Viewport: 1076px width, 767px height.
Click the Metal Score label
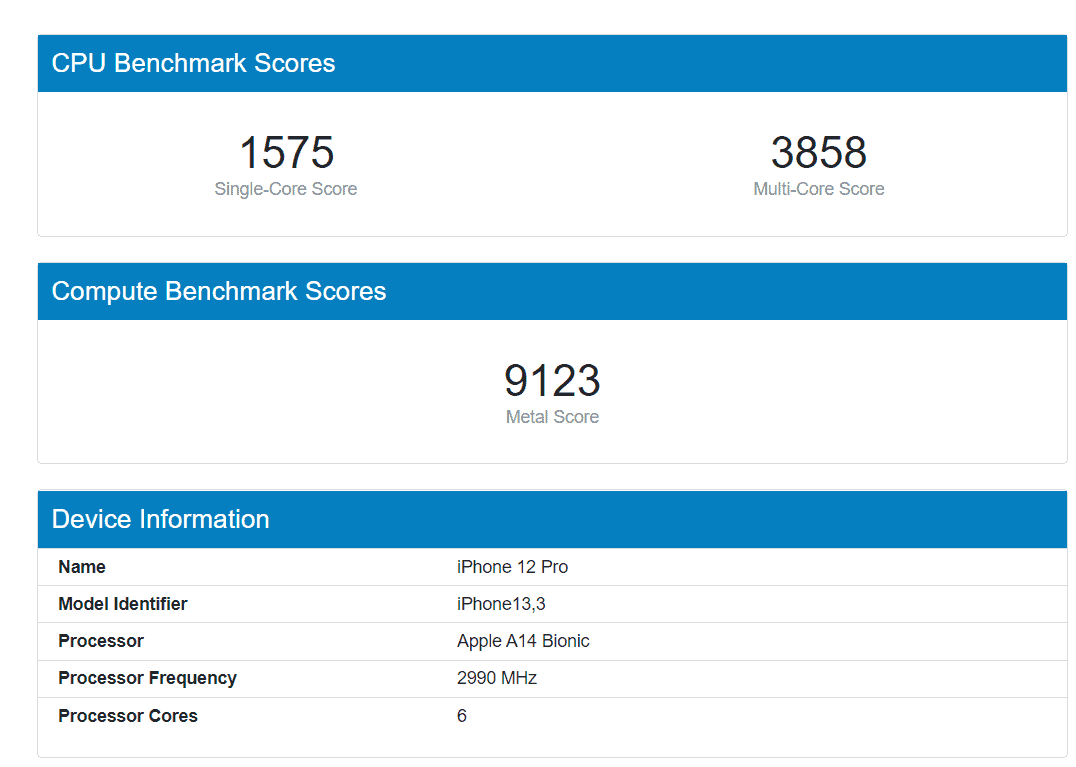coord(552,416)
